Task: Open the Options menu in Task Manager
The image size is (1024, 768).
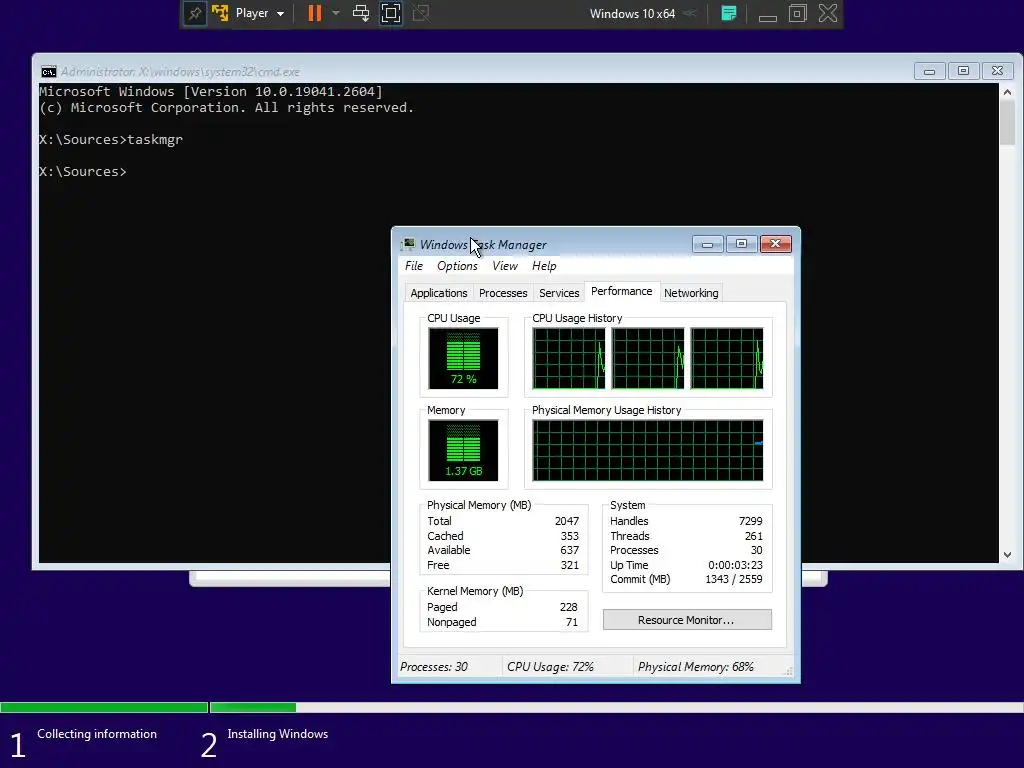Action: click(x=457, y=266)
